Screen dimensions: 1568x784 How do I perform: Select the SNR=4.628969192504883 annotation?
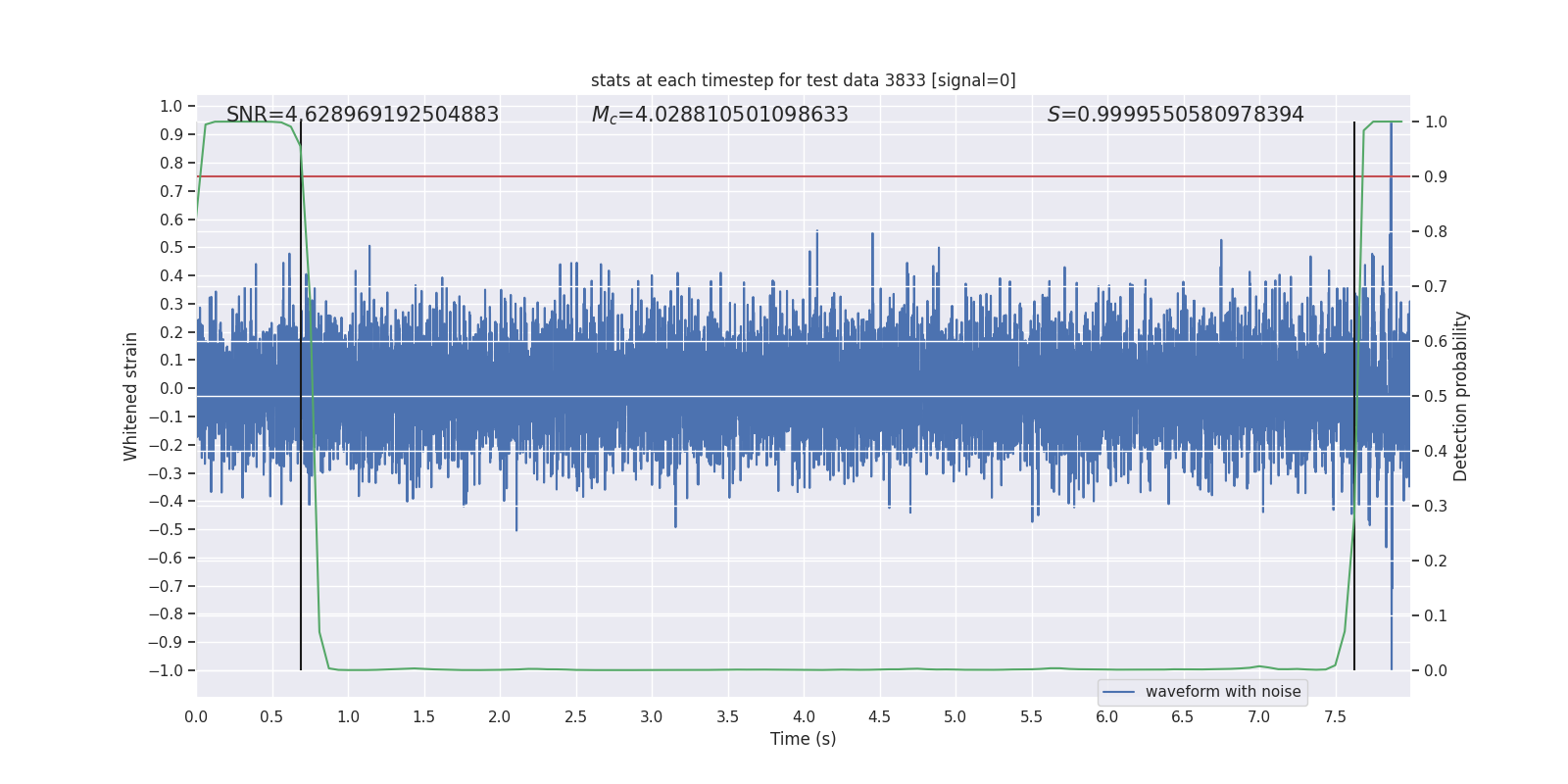[x=363, y=115]
